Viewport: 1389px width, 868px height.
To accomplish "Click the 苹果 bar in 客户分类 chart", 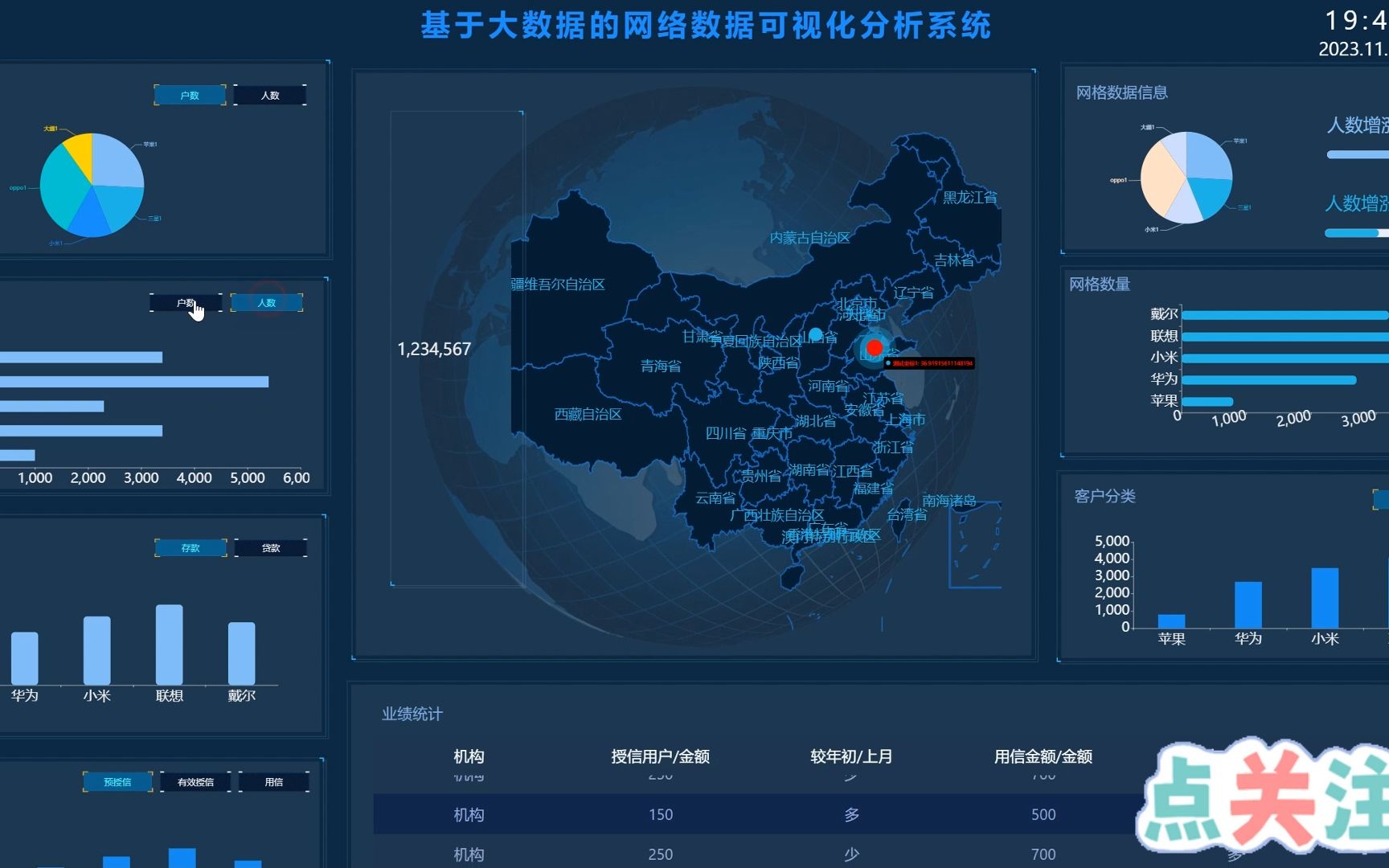I will click(1171, 619).
